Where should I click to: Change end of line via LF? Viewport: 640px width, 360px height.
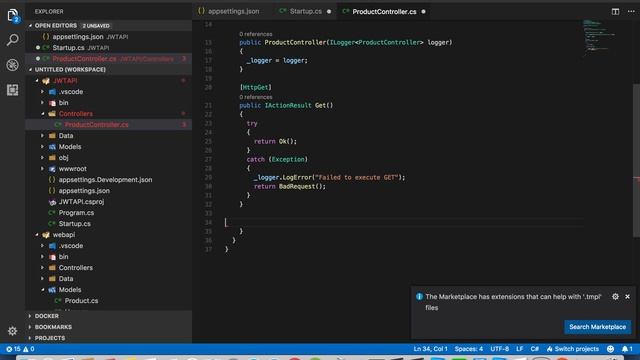(520, 349)
